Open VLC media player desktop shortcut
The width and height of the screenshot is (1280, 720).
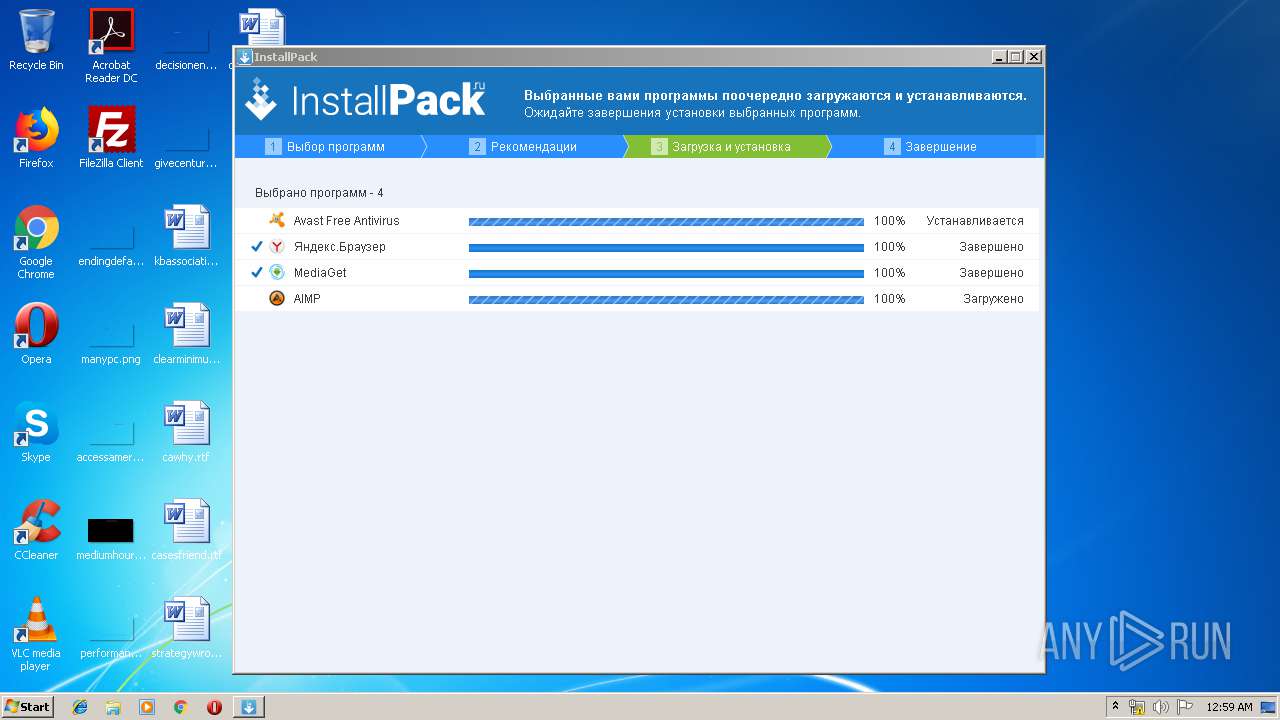pos(36,634)
